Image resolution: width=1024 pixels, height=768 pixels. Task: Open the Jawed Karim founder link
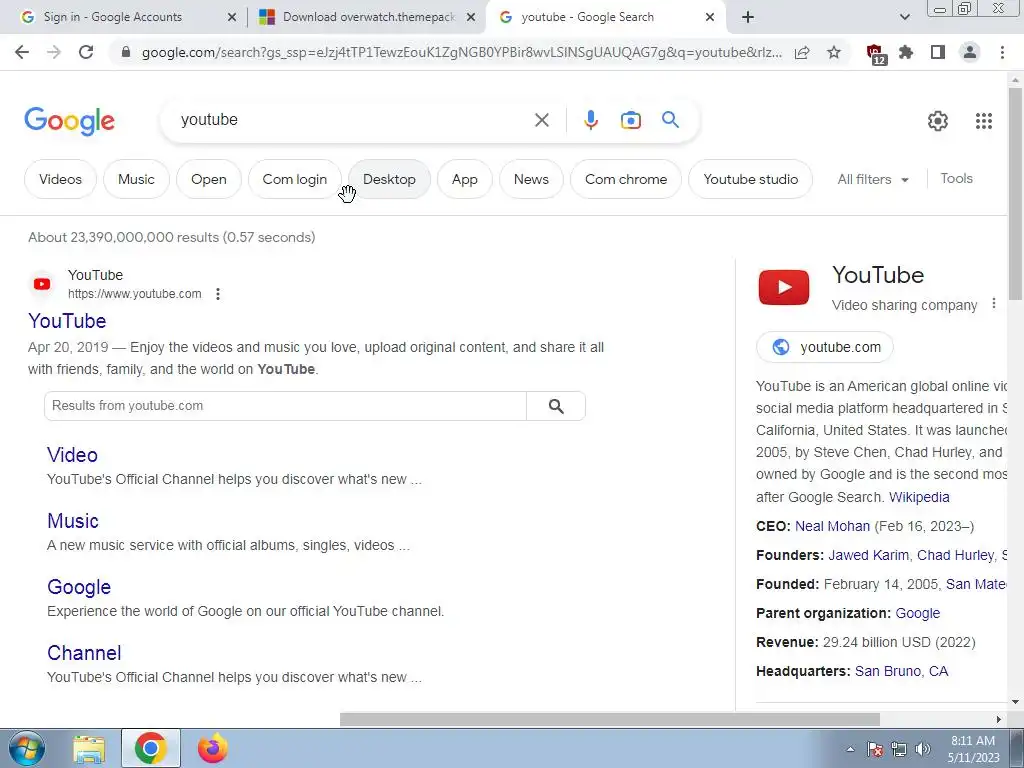(868, 555)
